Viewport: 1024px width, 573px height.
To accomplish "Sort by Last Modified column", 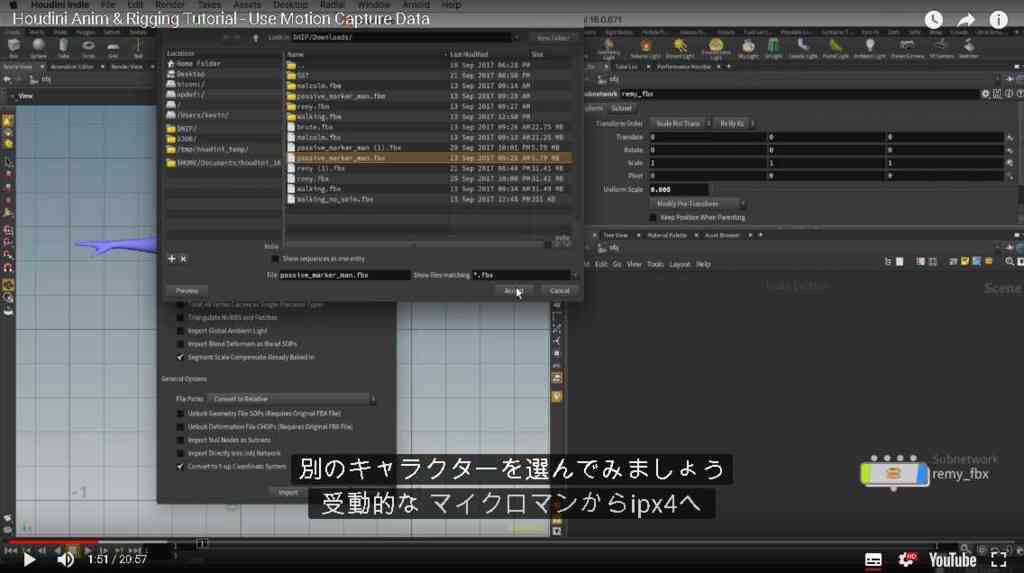I will [x=469, y=55].
